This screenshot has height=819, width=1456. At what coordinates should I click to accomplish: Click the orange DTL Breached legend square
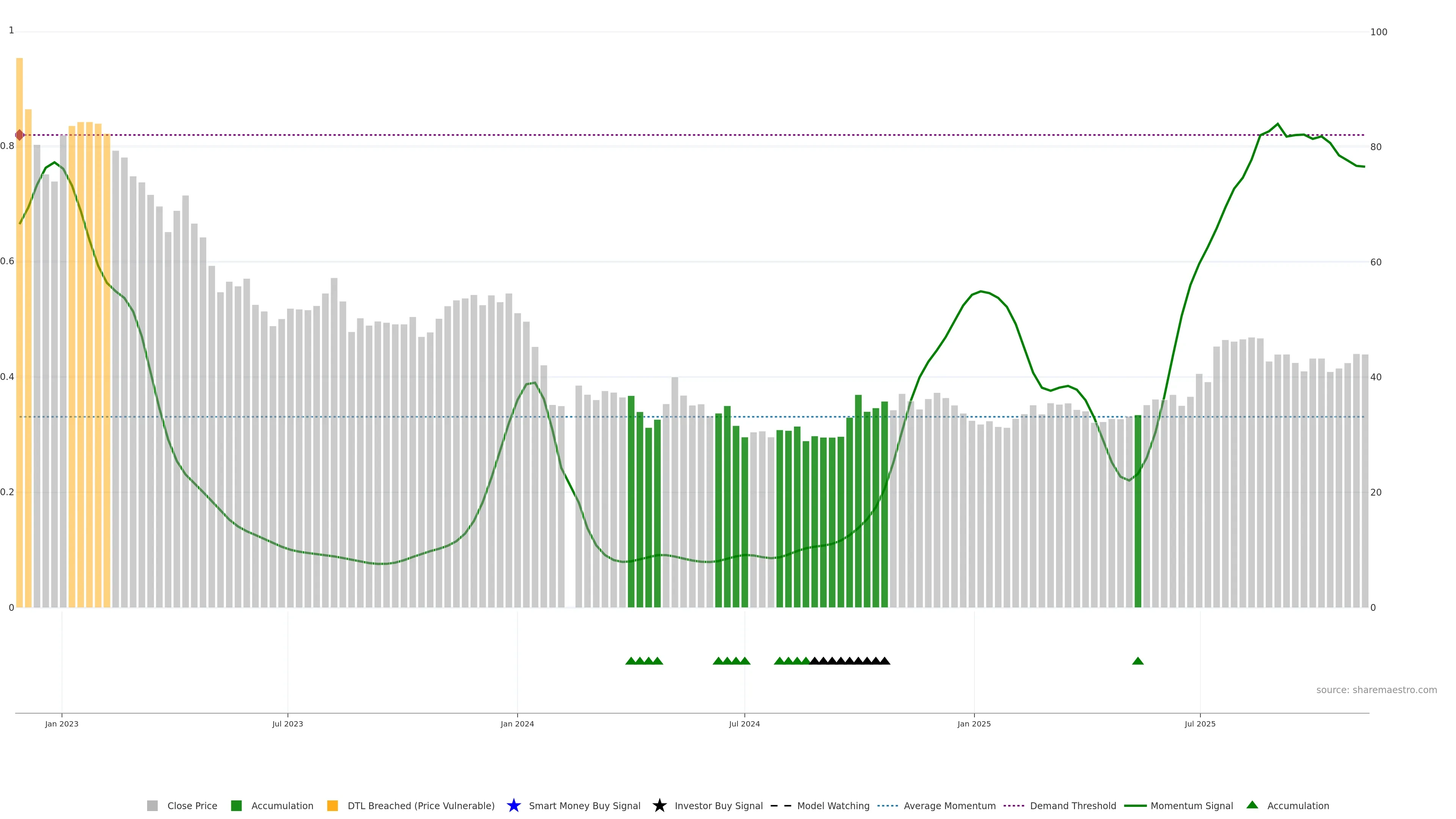pyautogui.click(x=333, y=805)
